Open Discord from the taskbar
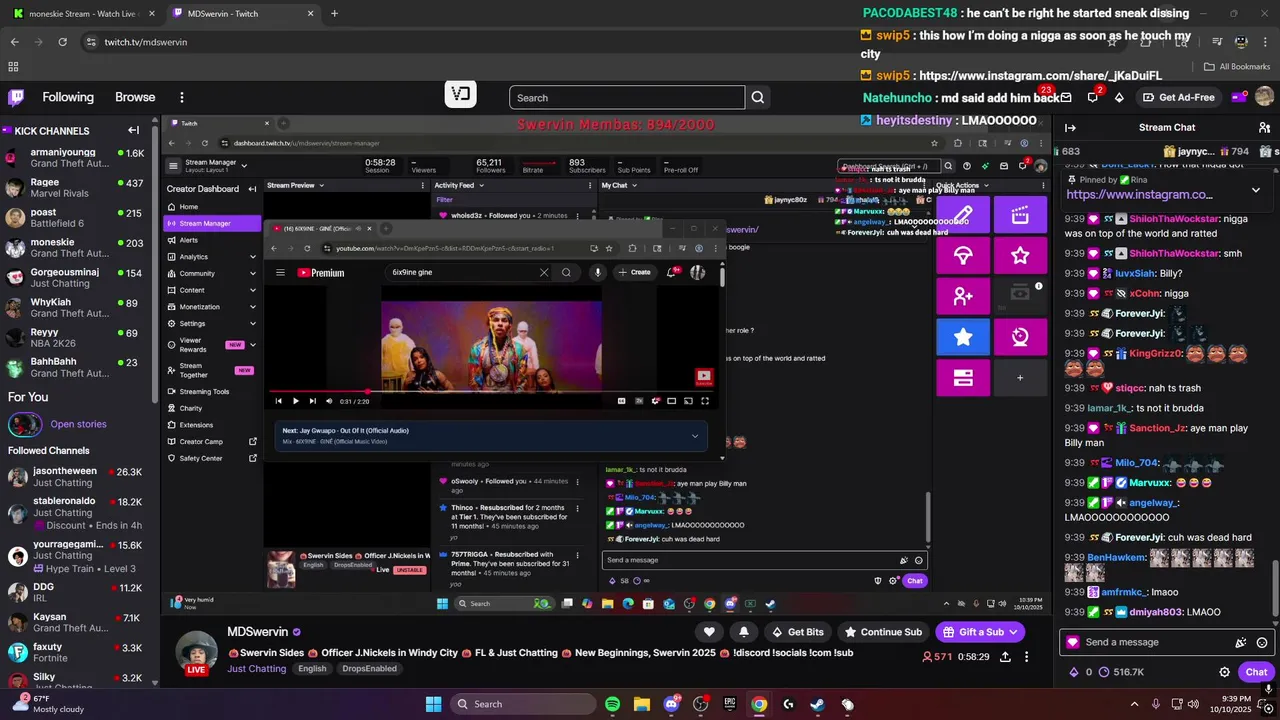The width and height of the screenshot is (1280, 720). (x=671, y=704)
